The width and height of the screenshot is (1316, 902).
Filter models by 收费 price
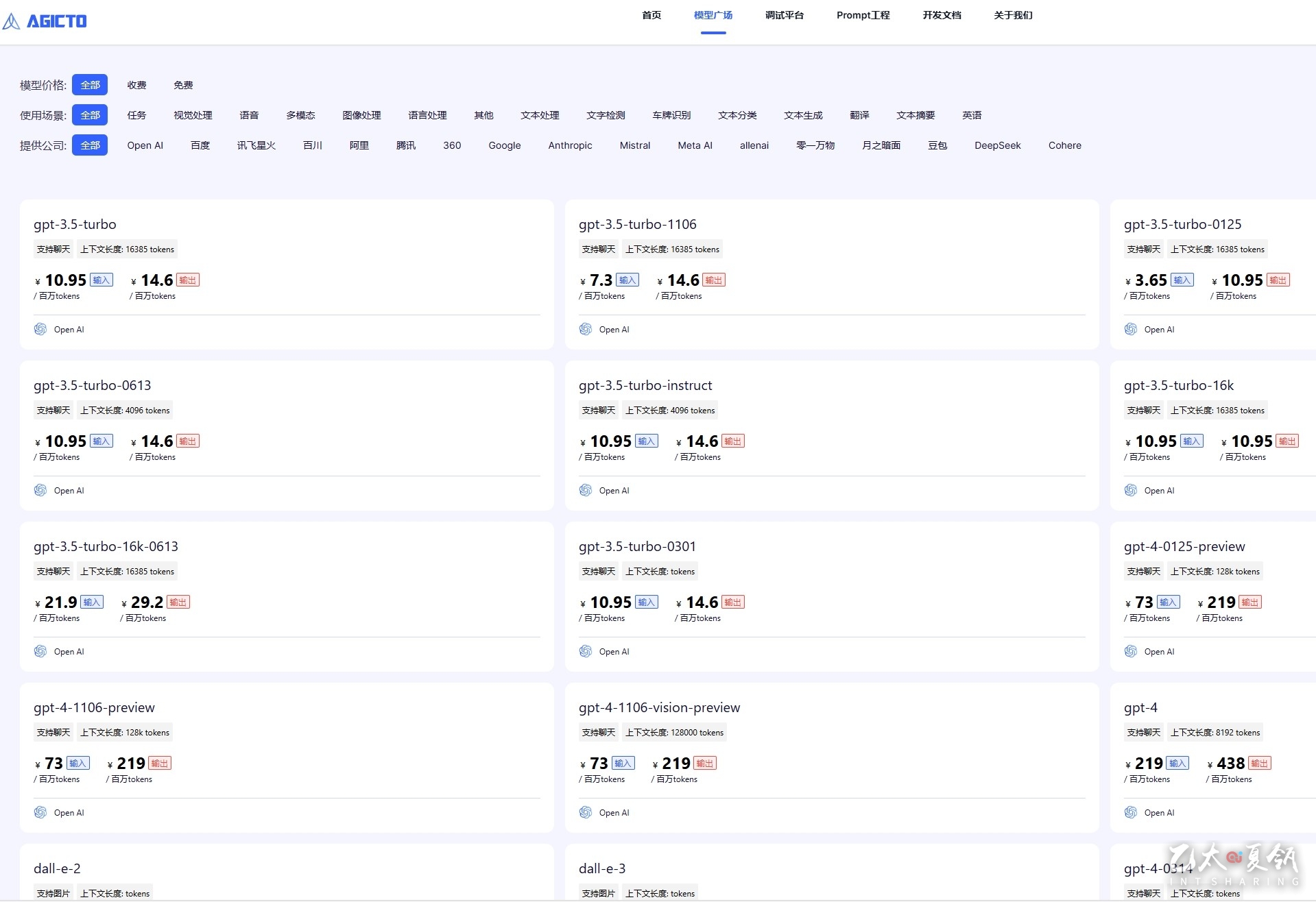[x=136, y=85]
